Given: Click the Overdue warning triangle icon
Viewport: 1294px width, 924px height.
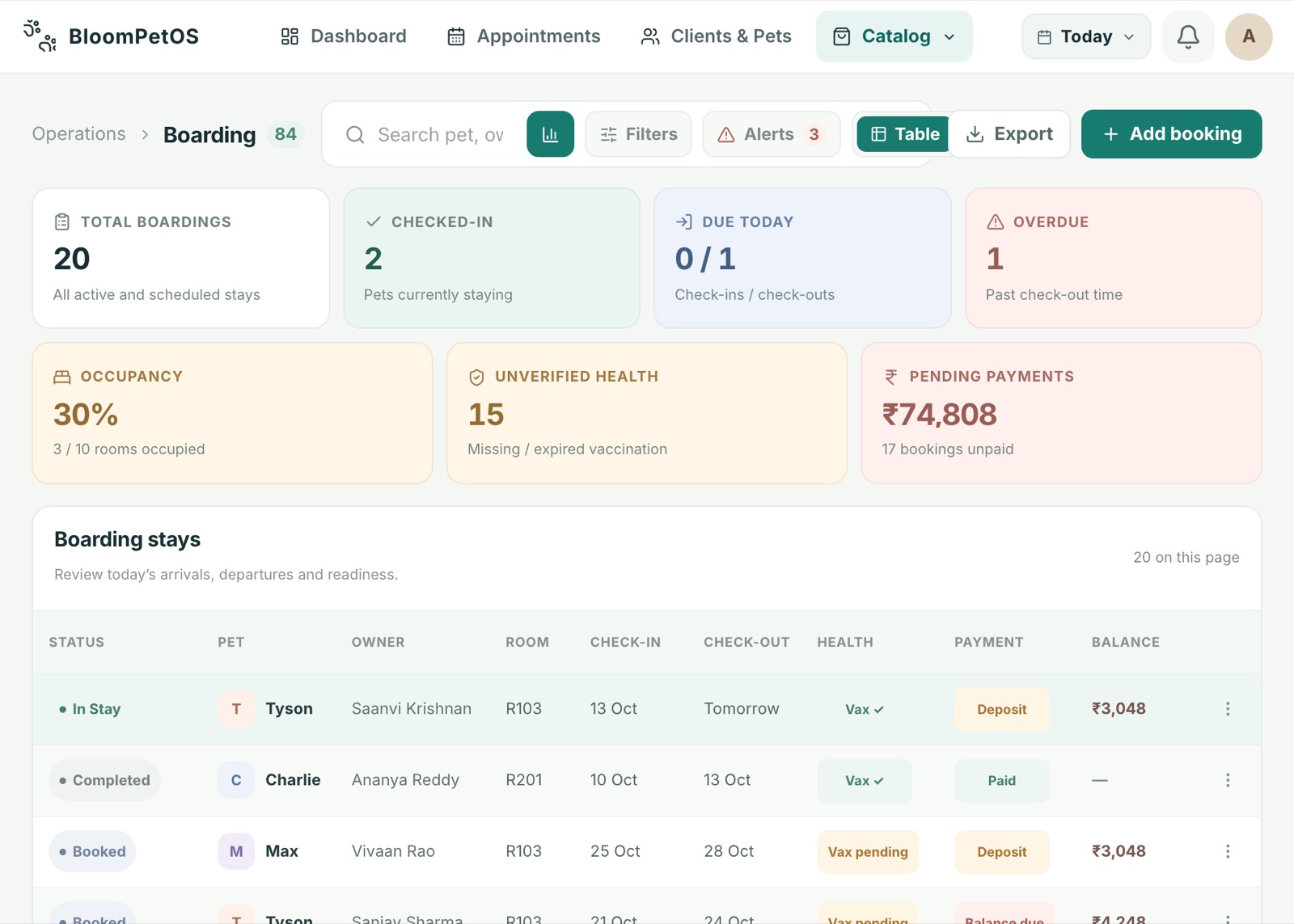Looking at the screenshot, I should tap(996, 222).
